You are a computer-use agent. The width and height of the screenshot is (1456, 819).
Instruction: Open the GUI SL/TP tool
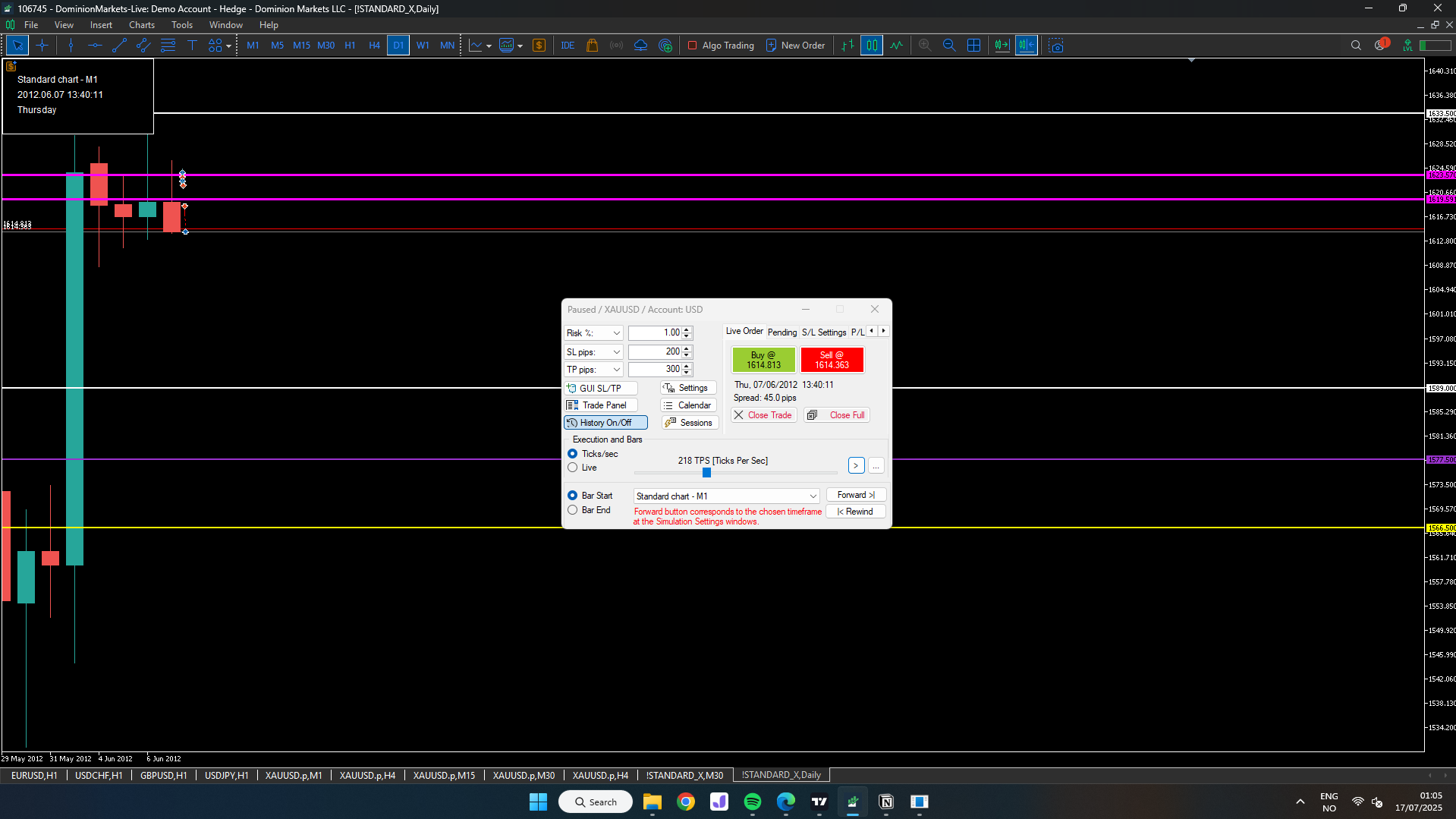[600, 388]
